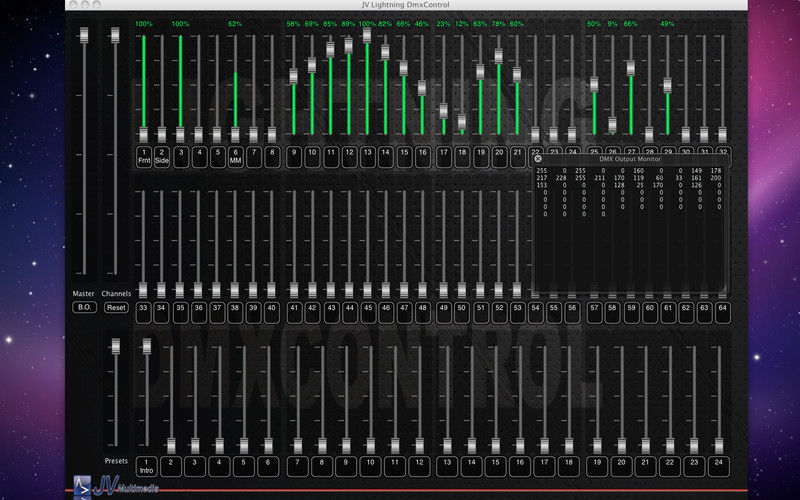Click channel 9 fader handle
This screenshot has height=500, width=800.
click(x=293, y=76)
